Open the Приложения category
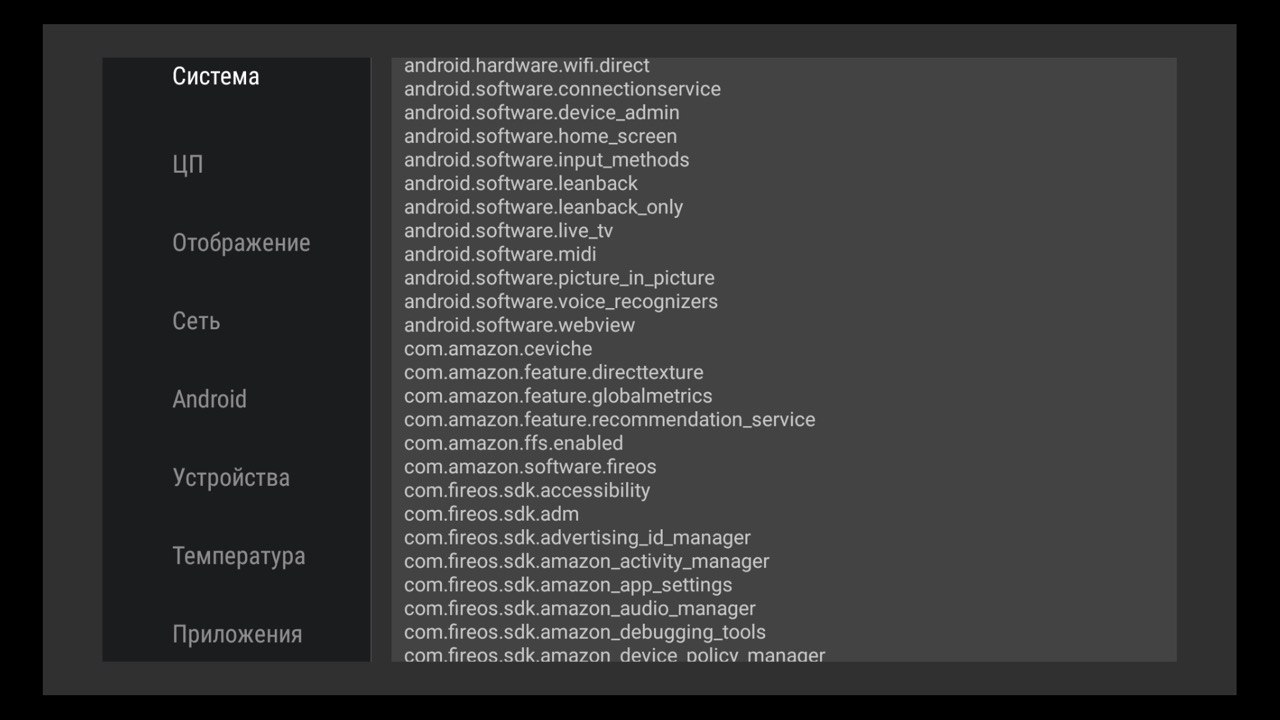 point(237,634)
